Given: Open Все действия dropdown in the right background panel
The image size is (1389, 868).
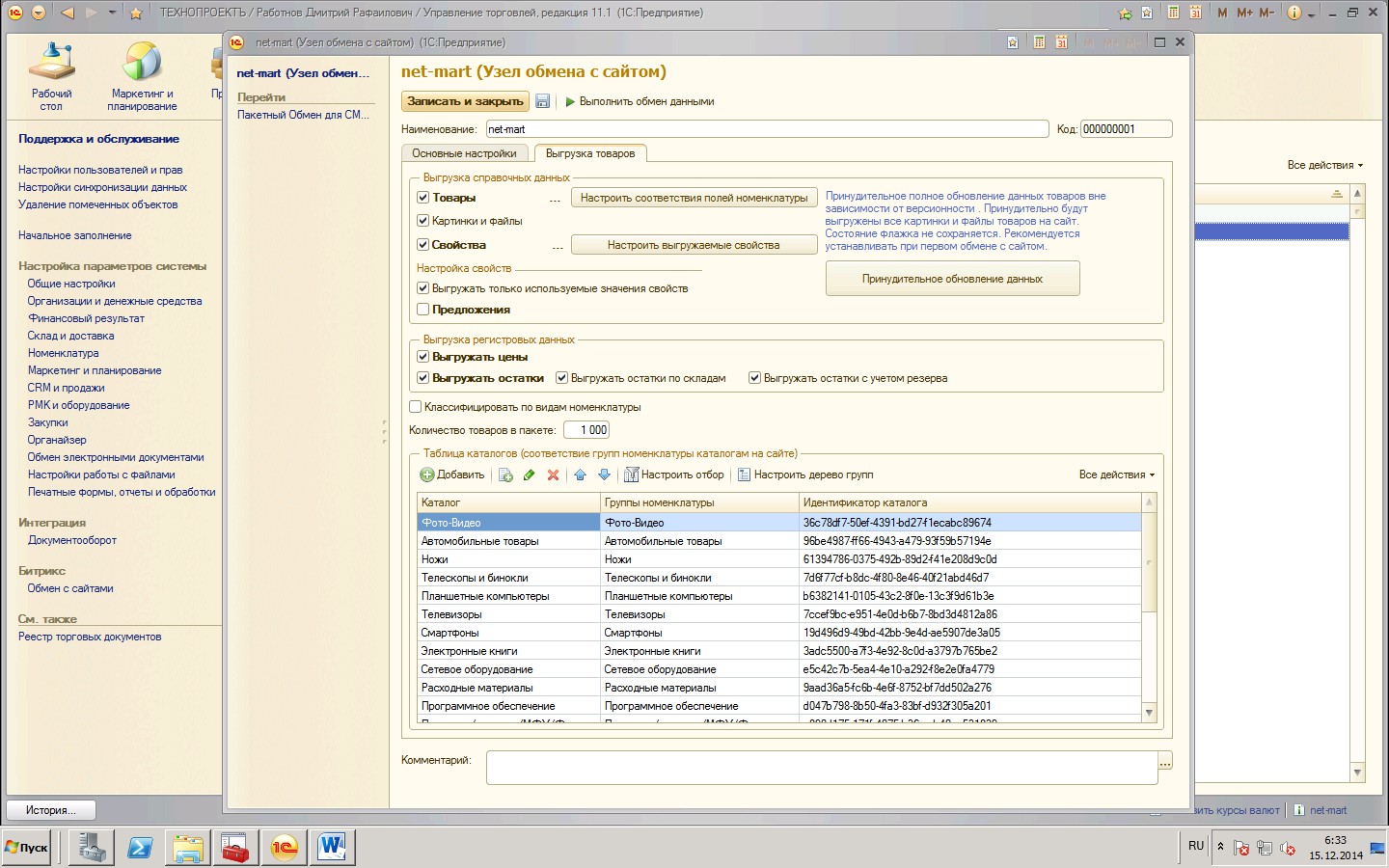Looking at the screenshot, I should pyautogui.click(x=1324, y=165).
